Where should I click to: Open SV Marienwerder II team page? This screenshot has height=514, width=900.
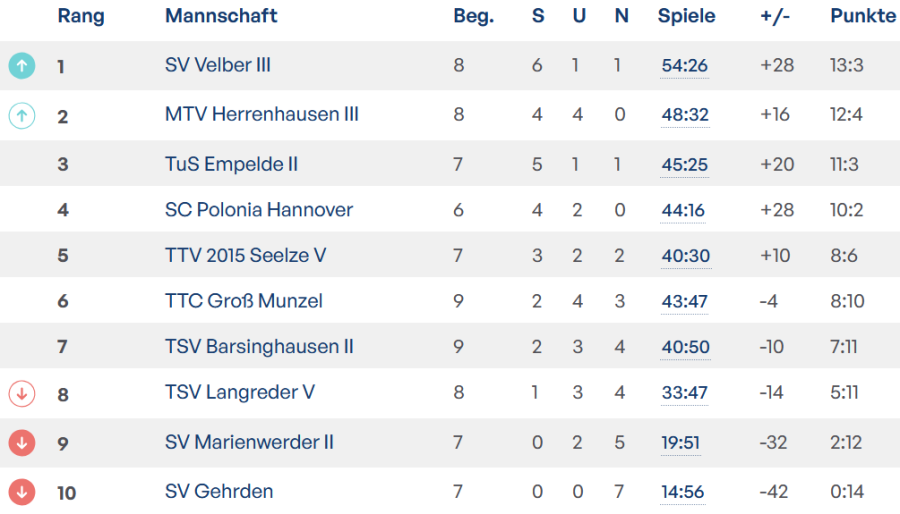coord(249,442)
